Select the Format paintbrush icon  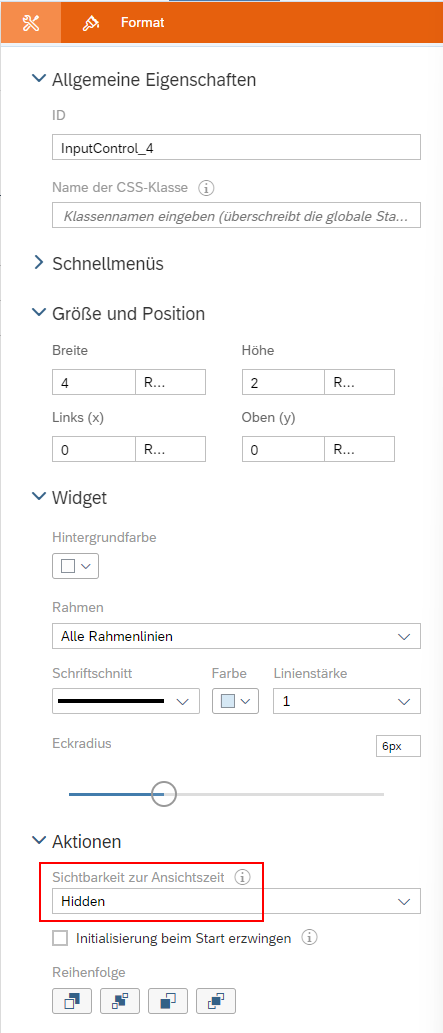coord(90,23)
